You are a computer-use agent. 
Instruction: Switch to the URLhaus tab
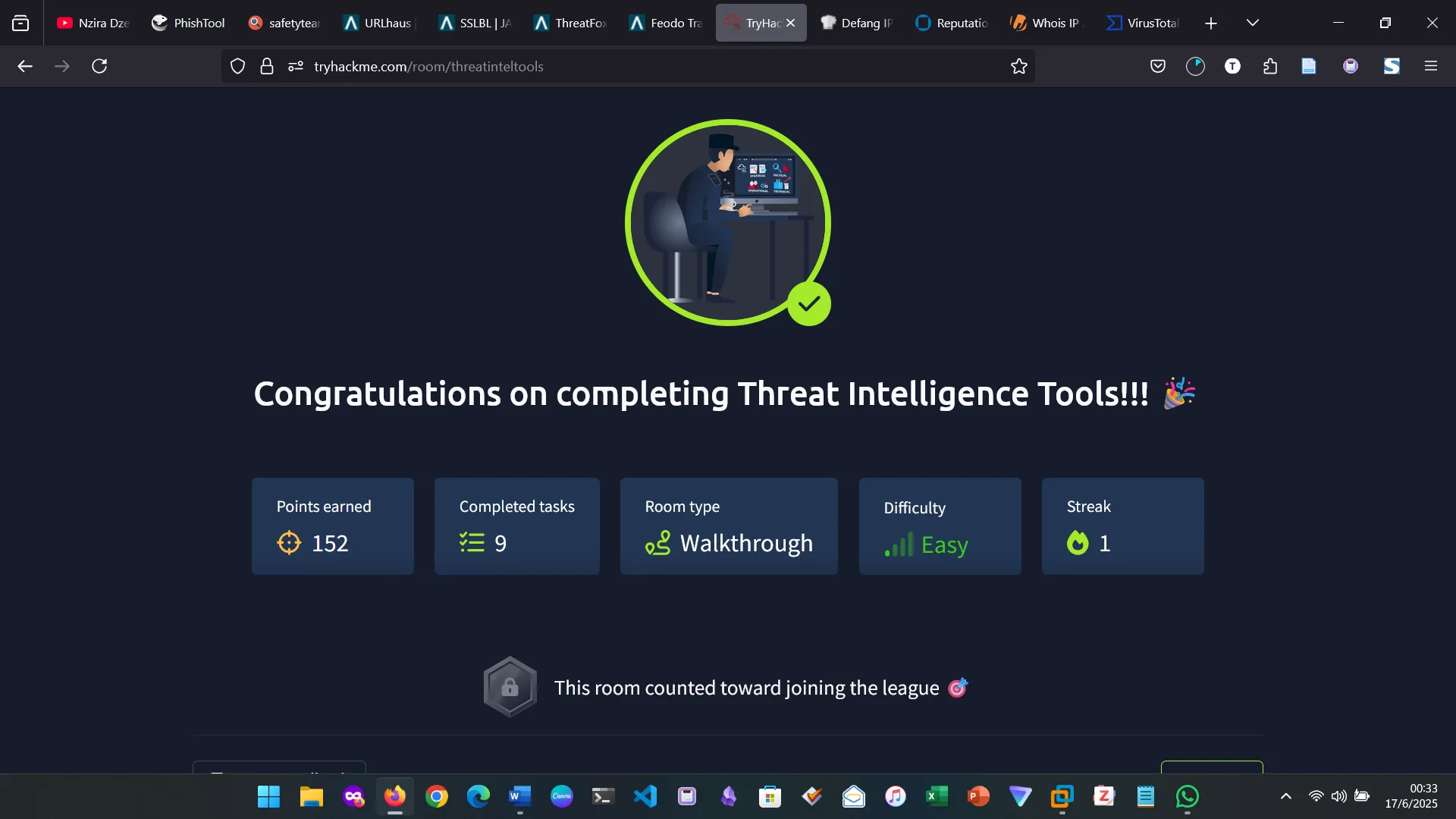[378, 23]
